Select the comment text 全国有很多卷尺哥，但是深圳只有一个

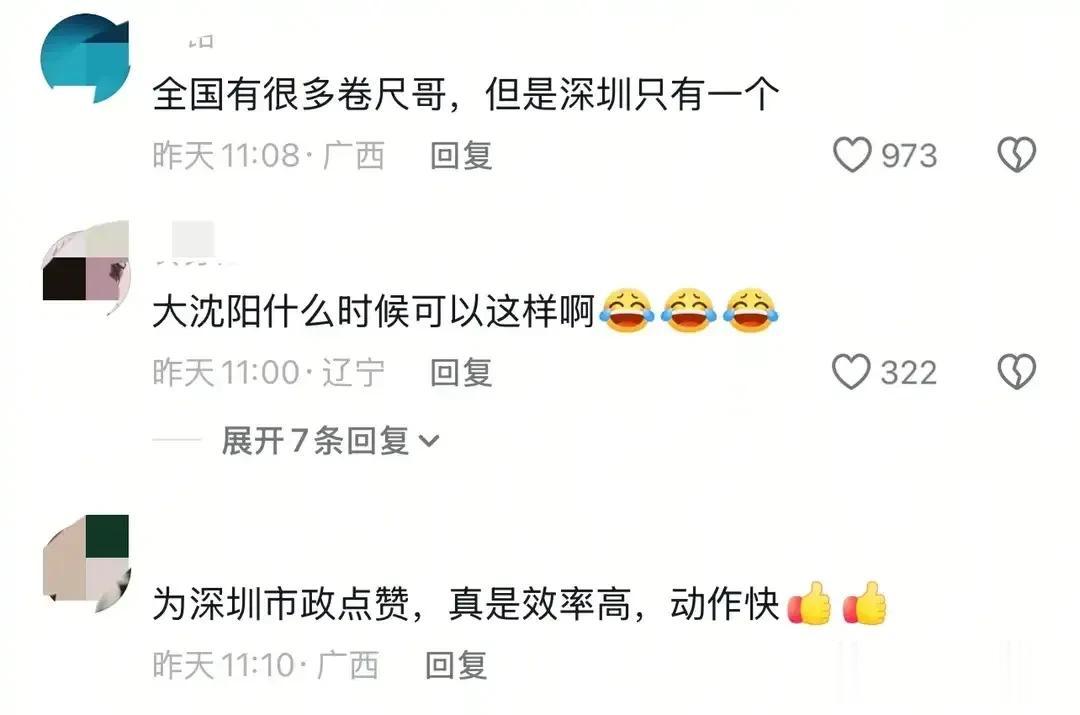tap(466, 94)
